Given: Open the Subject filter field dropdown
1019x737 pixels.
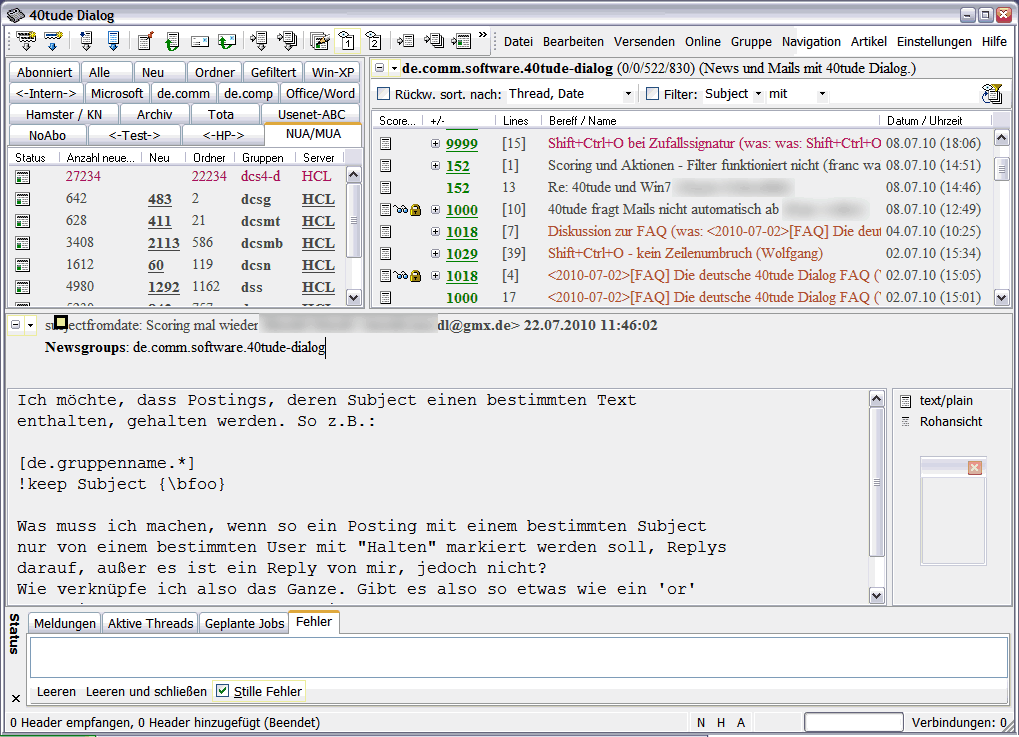Looking at the screenshot, I should click(x=758, y=94).
